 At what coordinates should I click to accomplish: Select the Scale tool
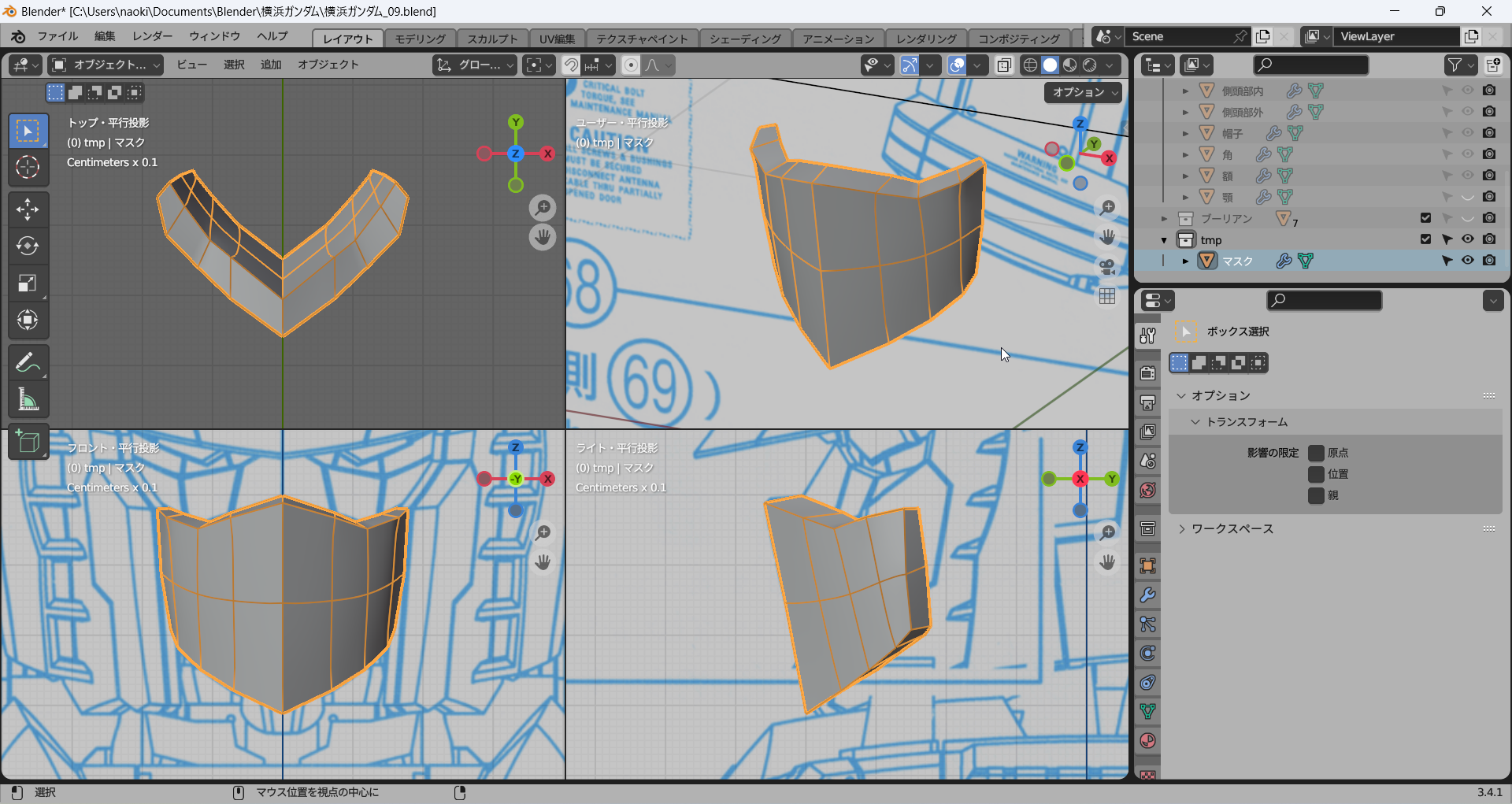tap(28, 283)
